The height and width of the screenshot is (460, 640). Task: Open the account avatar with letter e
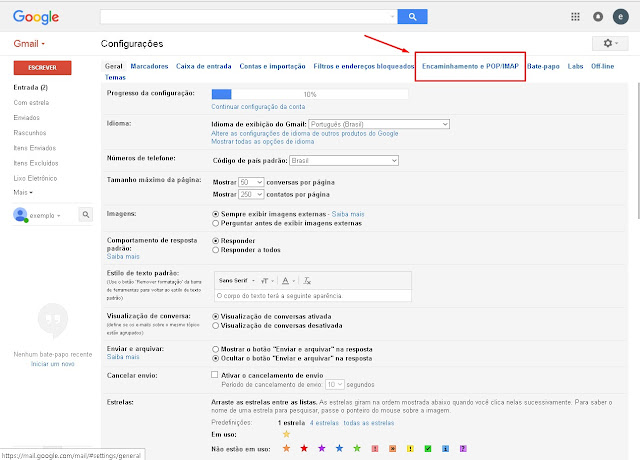click(x=620, y=17)
